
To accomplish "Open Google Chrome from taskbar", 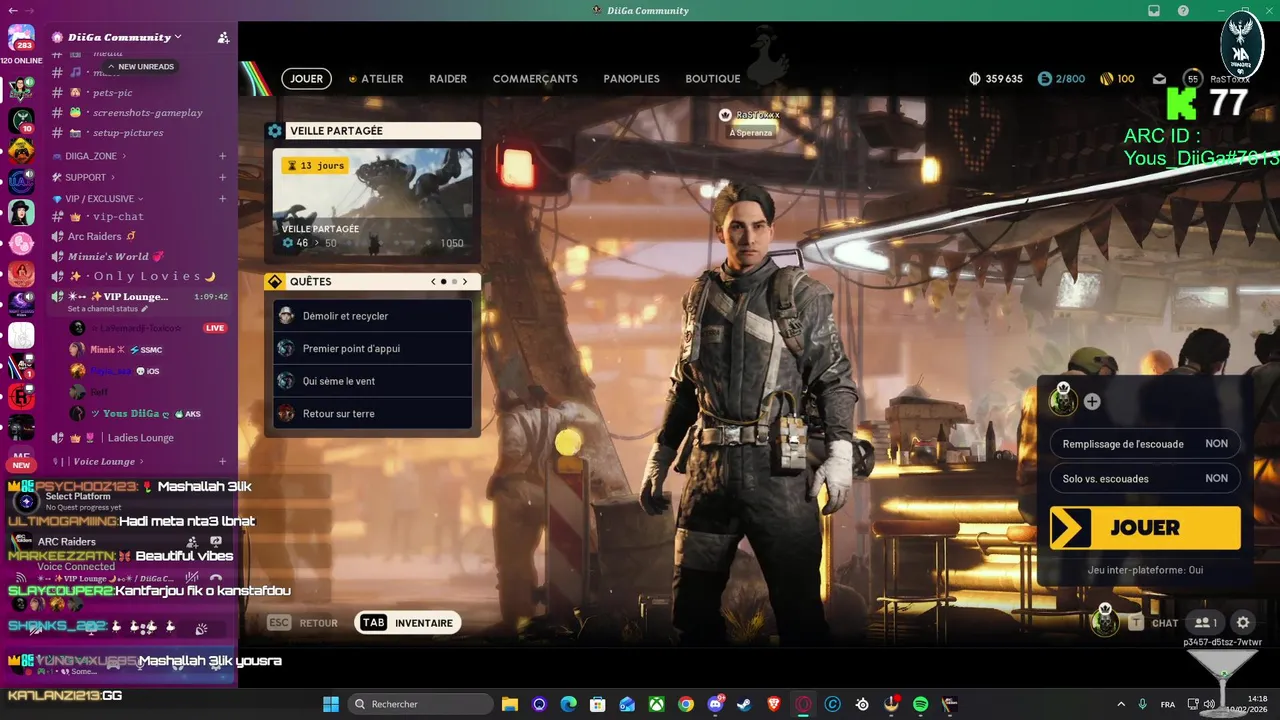I will tap(686, 704).
